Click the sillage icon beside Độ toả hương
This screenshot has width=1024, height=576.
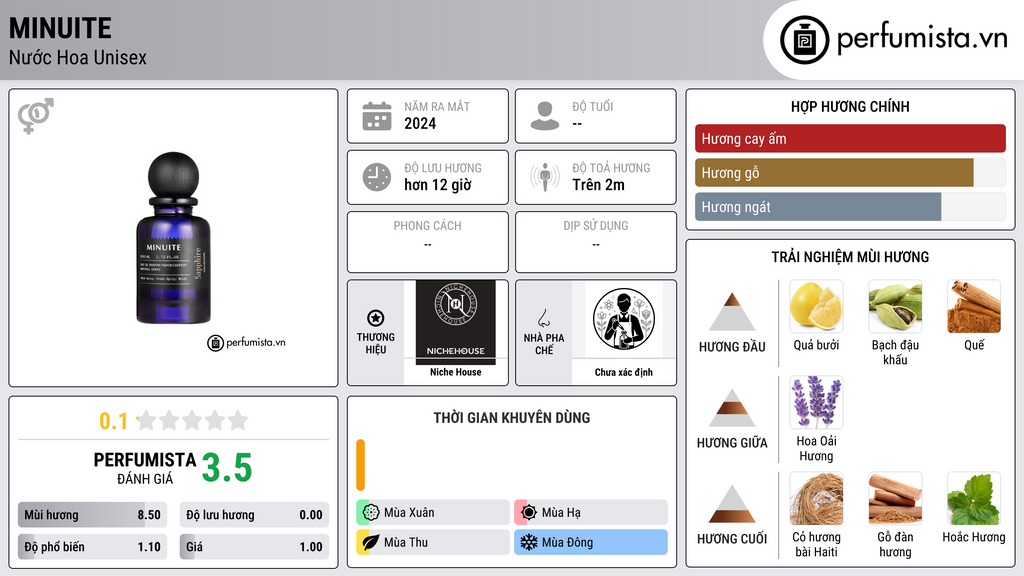[x=545, y=177]
